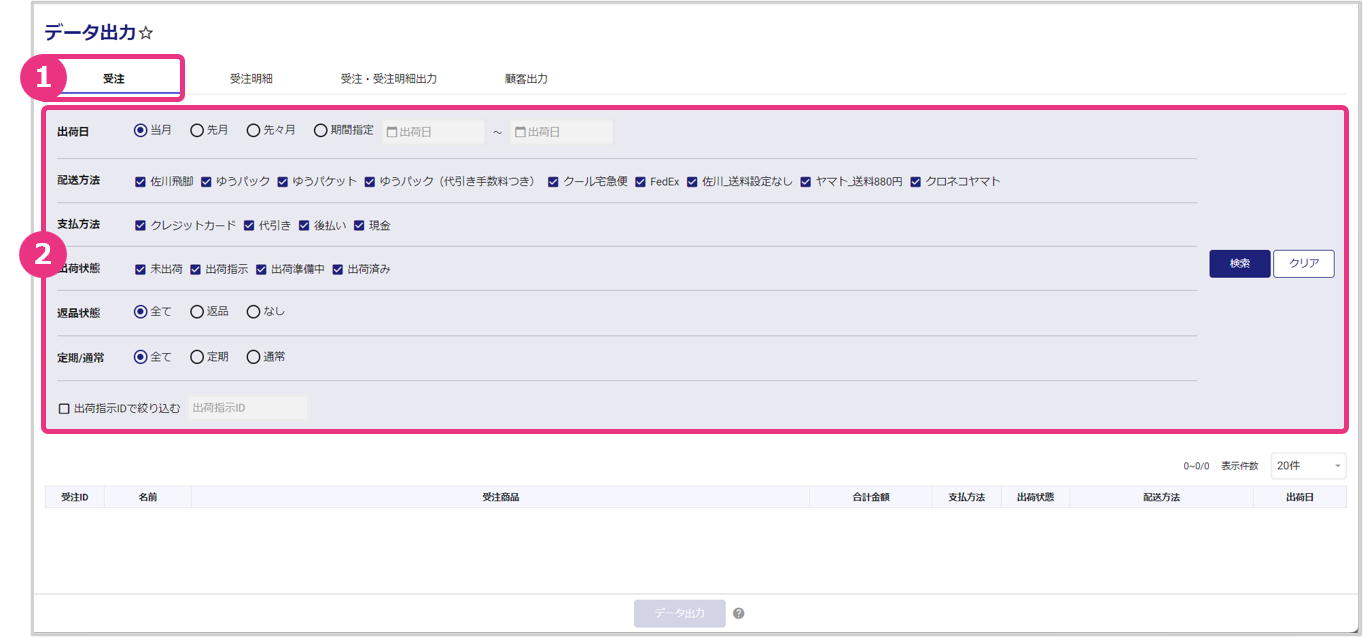The width and height of the screenshot is (1363, 637).
Task: Uncheck the 佐川飛脚 delivery checkbox
Action: (x=141, y=182)
